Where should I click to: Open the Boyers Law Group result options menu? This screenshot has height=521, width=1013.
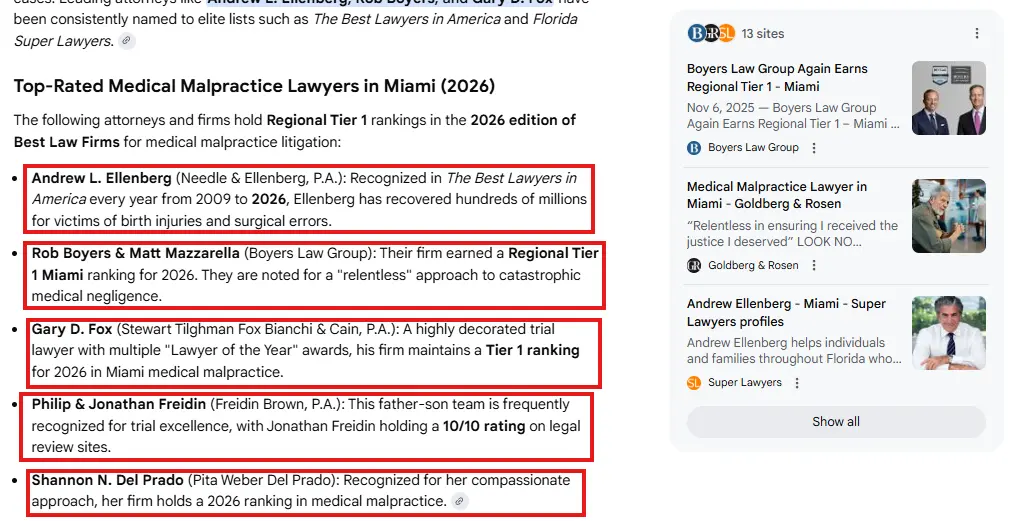point(814,148)
